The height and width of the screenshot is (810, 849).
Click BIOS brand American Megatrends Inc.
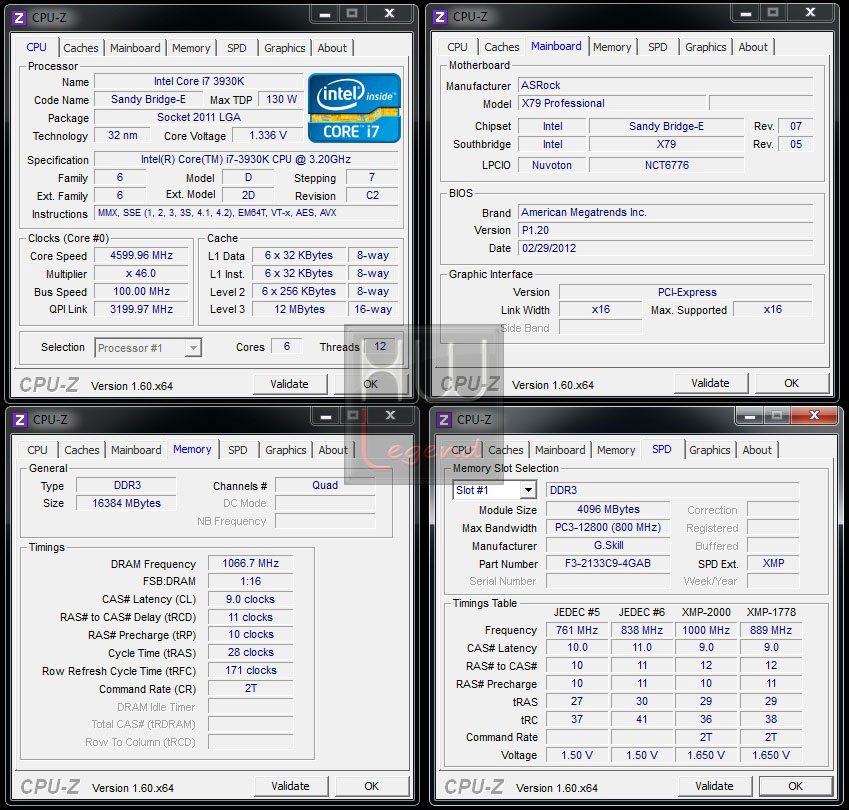tap(665, 212)
